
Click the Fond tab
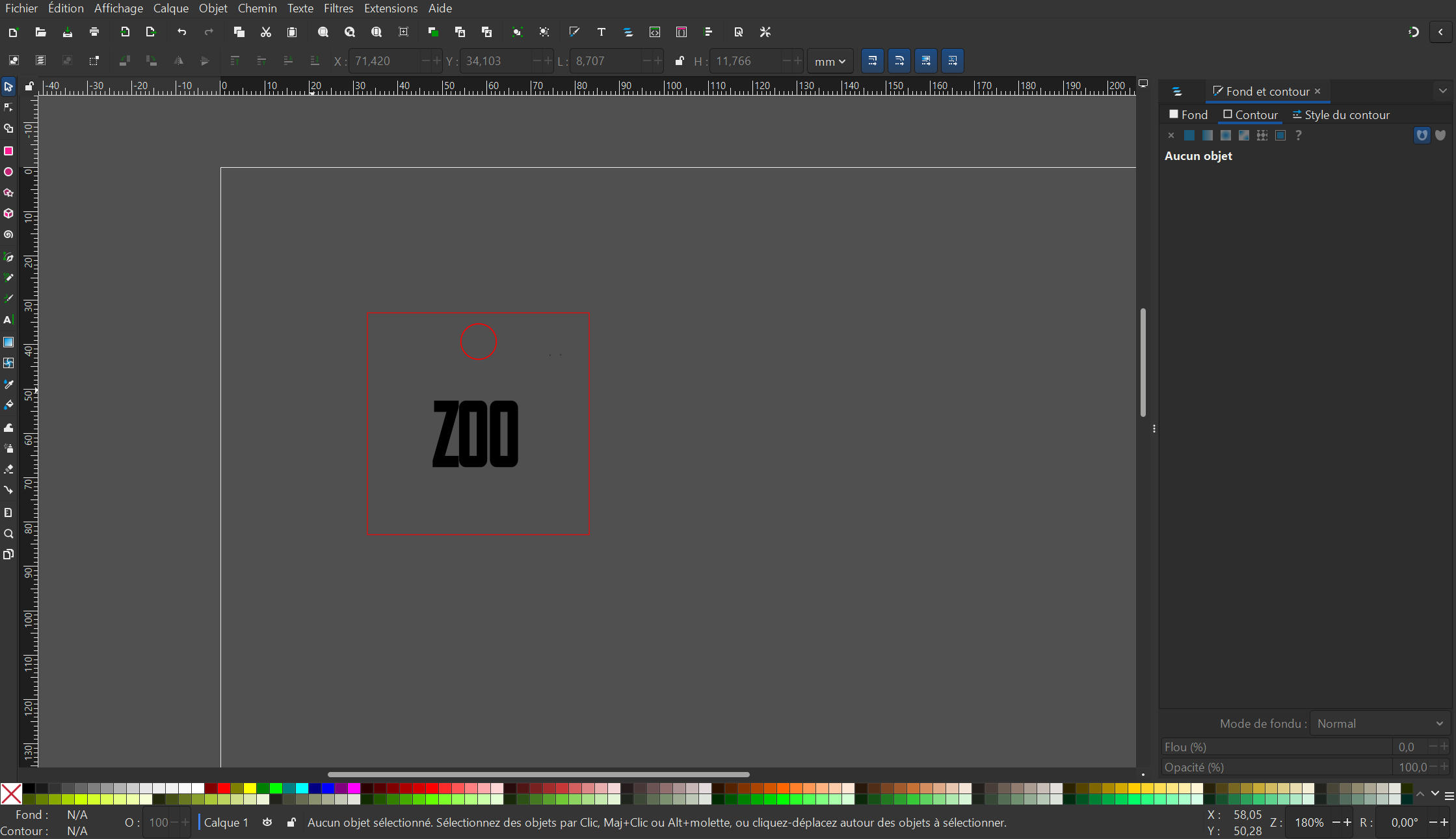click(x=1188, y=115)
